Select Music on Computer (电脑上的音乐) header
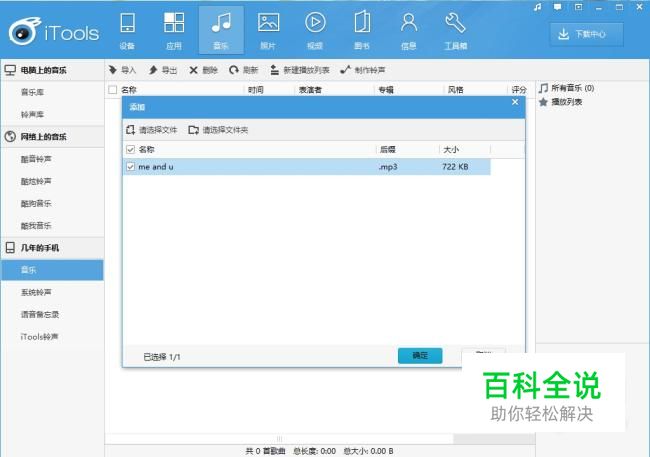 point(52,70)
